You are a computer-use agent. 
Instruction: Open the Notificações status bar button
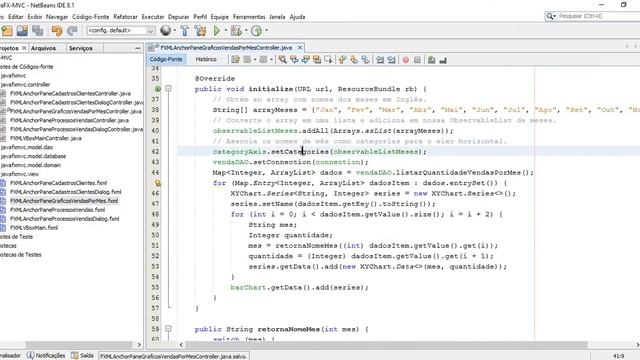[x=46, y=356]
